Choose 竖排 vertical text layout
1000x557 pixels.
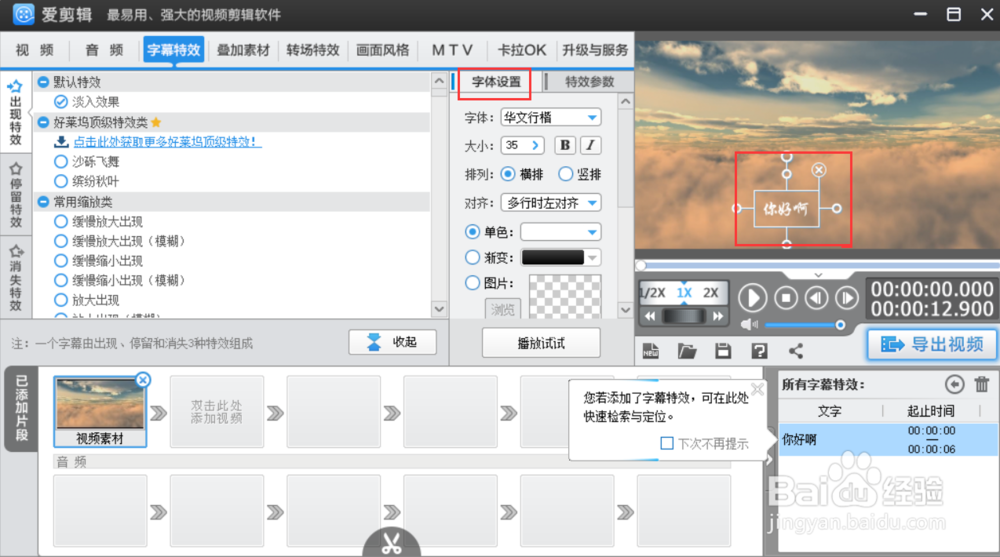(x=565, y=174)
